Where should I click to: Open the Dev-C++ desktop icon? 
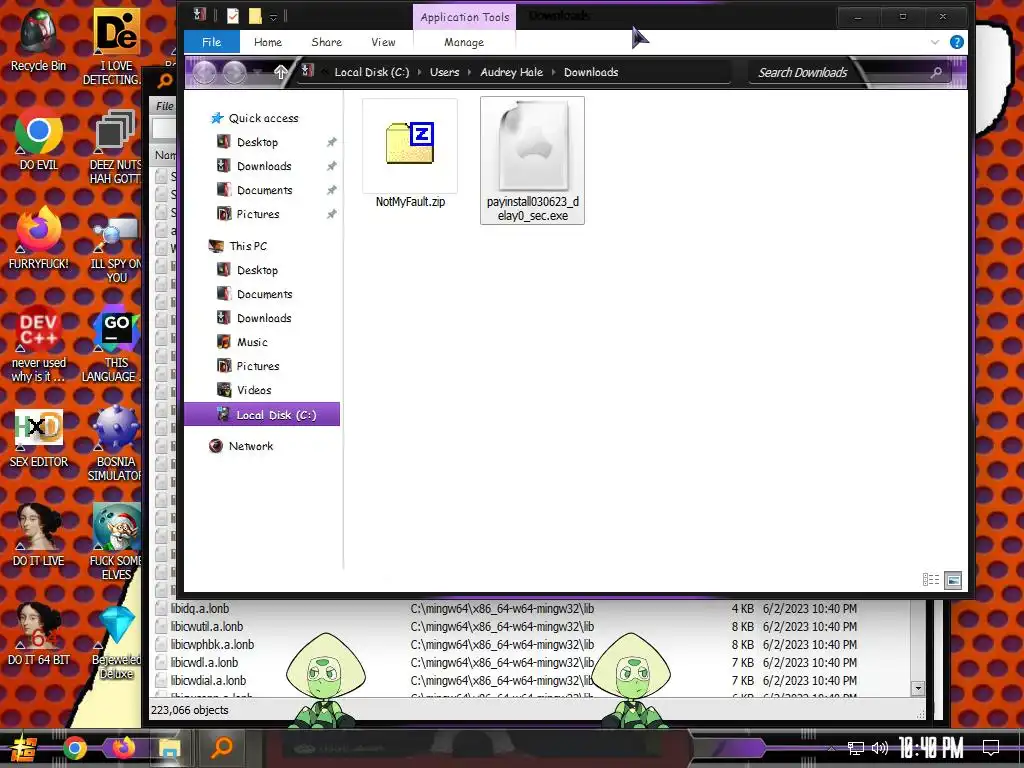pos(39,343)
